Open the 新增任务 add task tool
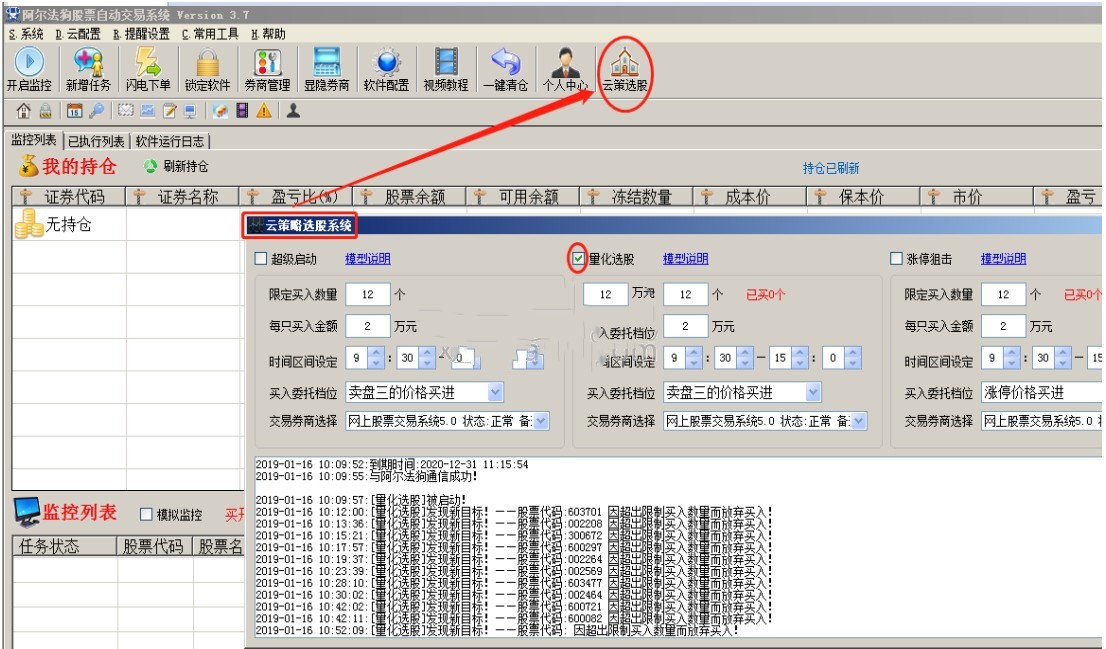The height and width of the screenshot is (649, 1106). click(x=88, y=68)
